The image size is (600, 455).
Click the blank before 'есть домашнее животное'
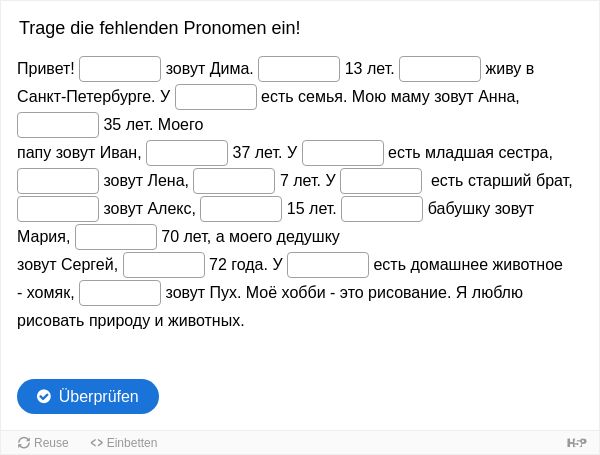[328, 264]
